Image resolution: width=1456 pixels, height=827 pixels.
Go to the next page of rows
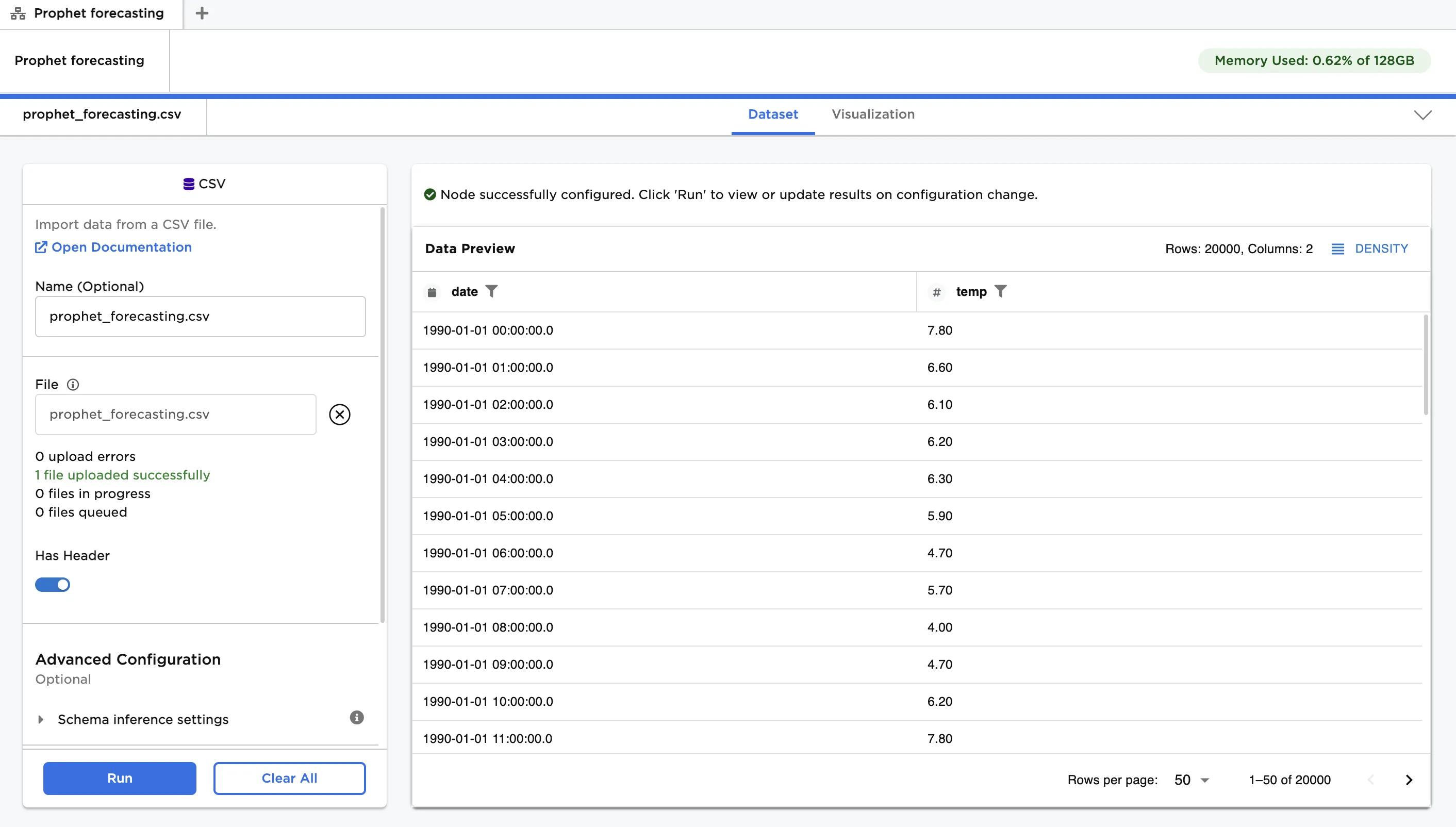coord(1408,779)
